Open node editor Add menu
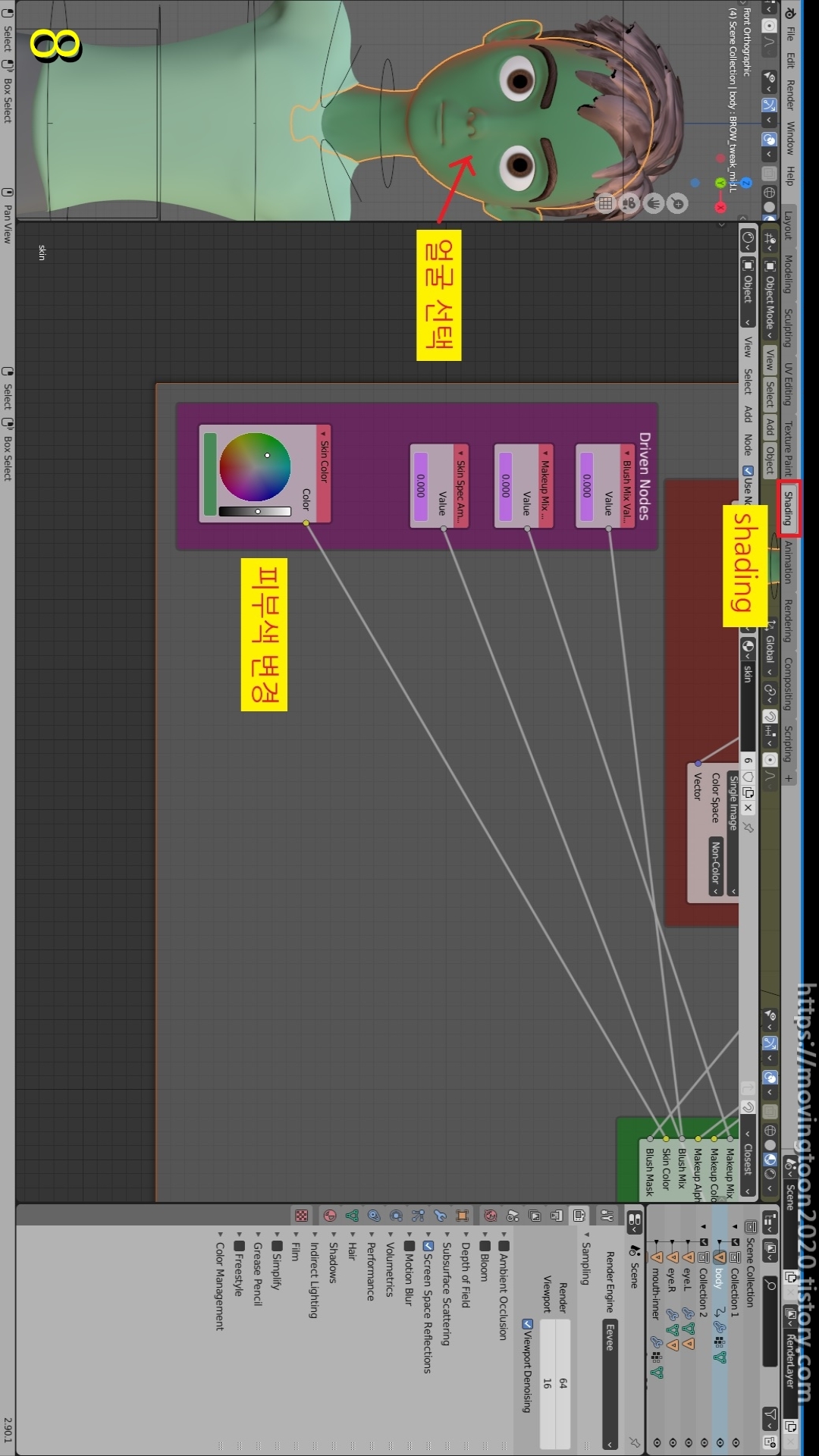Screen dimensions: 819x1456 pos(748,414)
